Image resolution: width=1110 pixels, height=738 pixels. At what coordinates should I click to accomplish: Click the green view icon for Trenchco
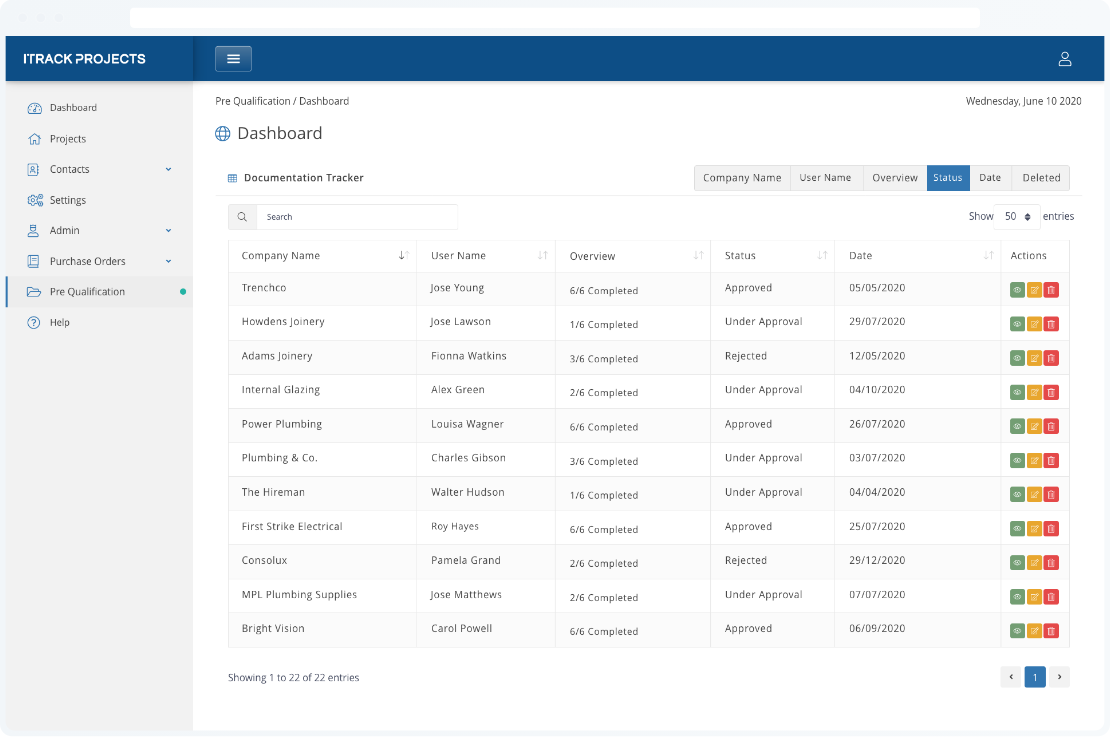tap(1017, 290)
